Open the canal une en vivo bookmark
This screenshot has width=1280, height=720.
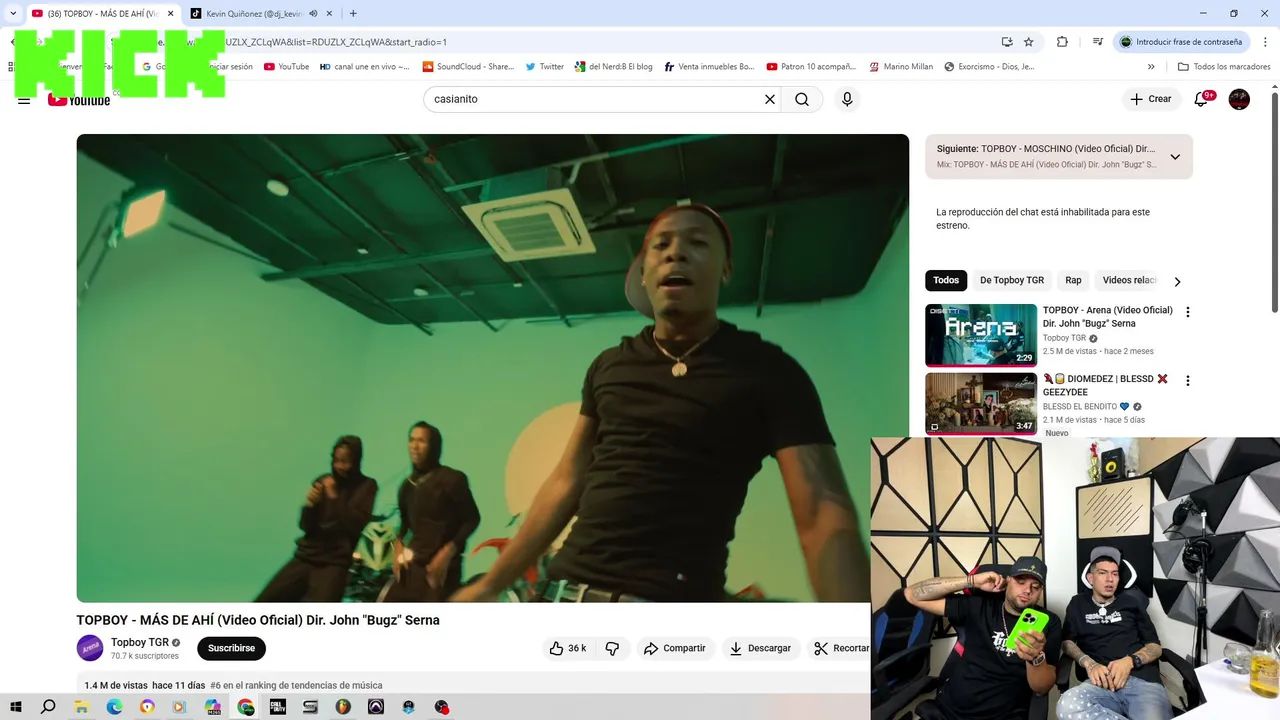[365, 67]
